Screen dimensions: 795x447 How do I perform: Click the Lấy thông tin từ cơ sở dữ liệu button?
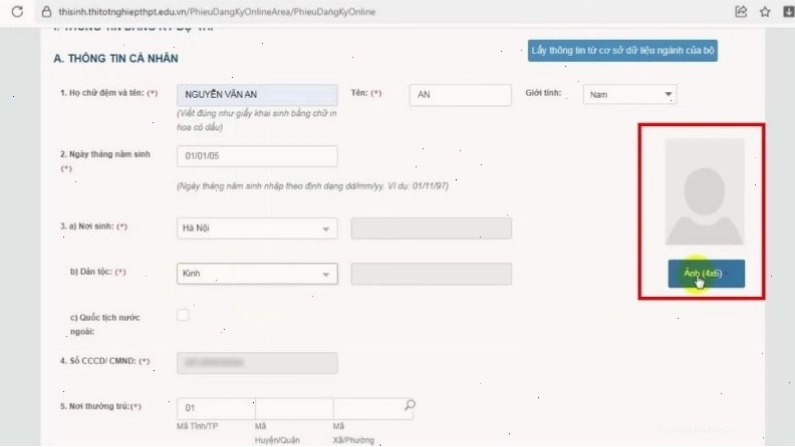click(x=623, y=51)
